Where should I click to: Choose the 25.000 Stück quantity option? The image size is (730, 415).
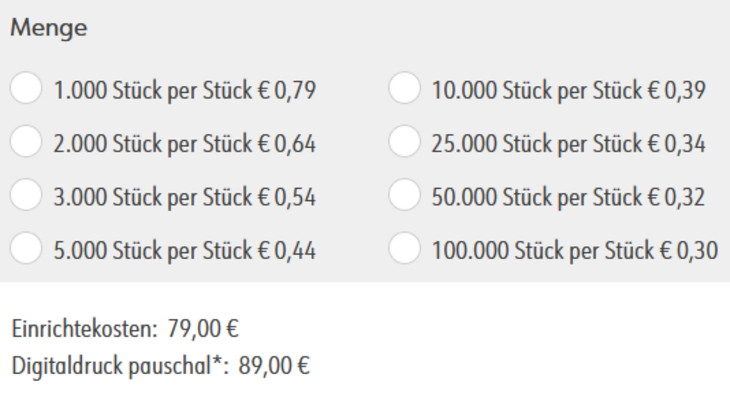coord(405,143)
